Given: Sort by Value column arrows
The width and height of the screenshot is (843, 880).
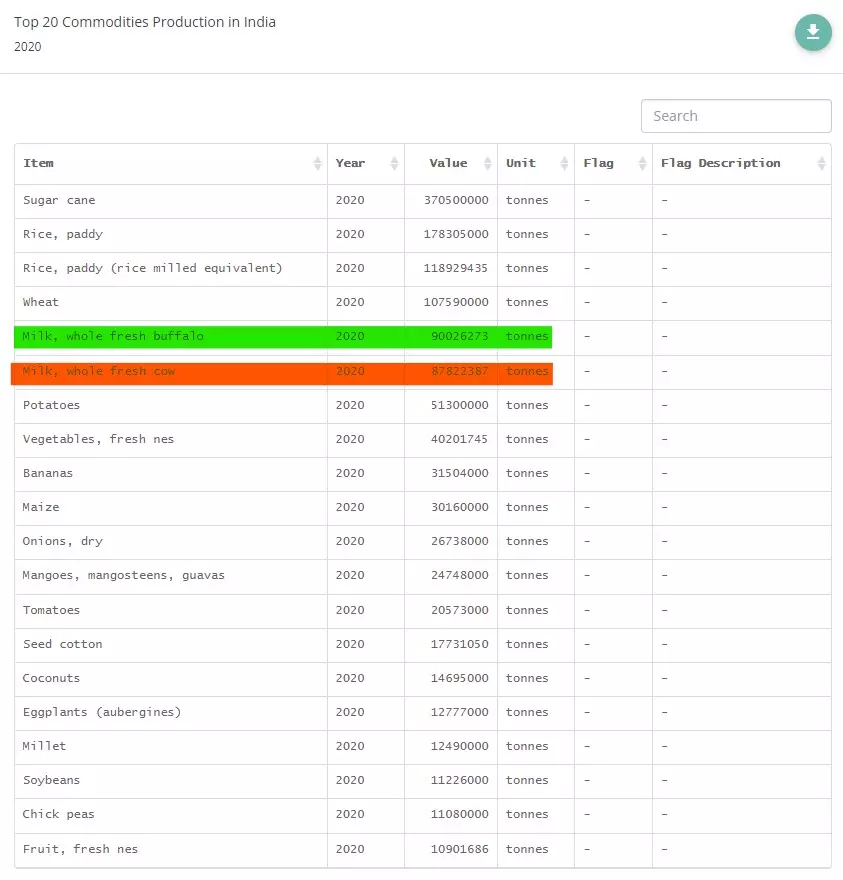Looking at the screenshot, I should point(487,163).
